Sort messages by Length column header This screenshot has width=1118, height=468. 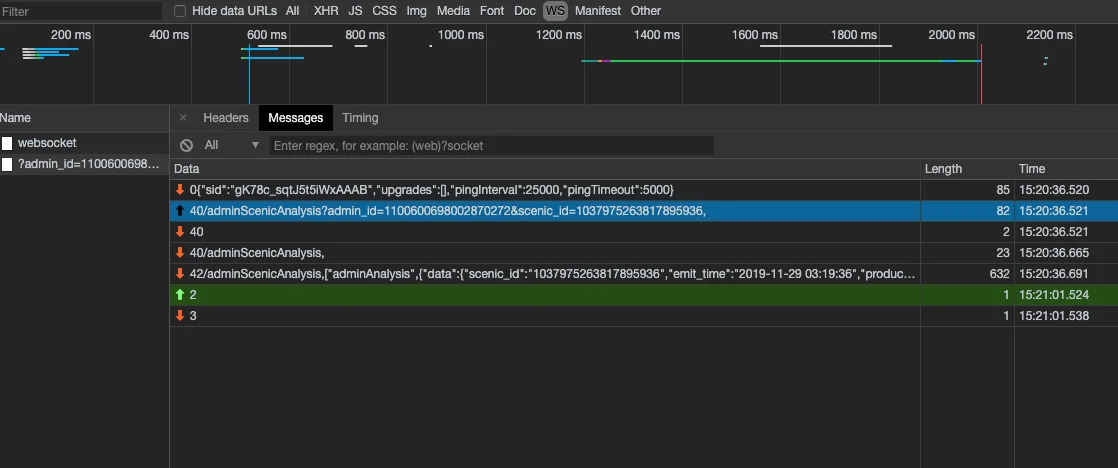[943, 169]
